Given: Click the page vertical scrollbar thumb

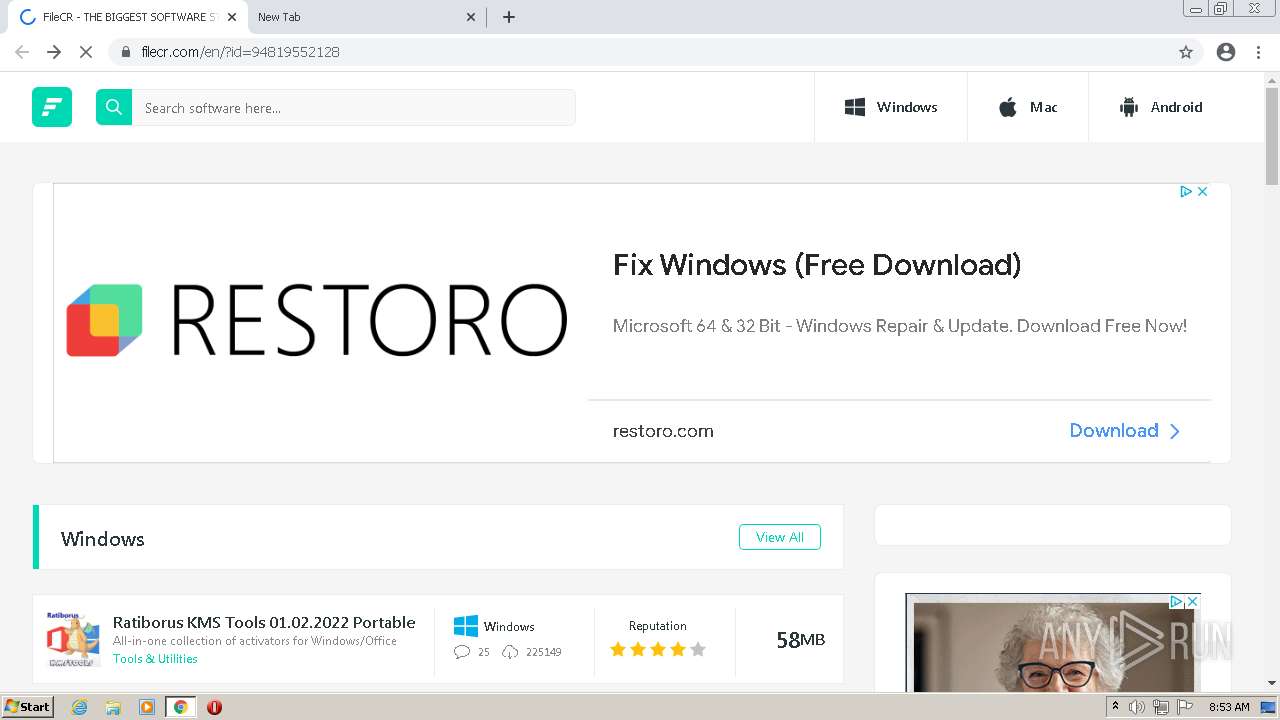Looking at the screenshot, I should pos(1272,137).
